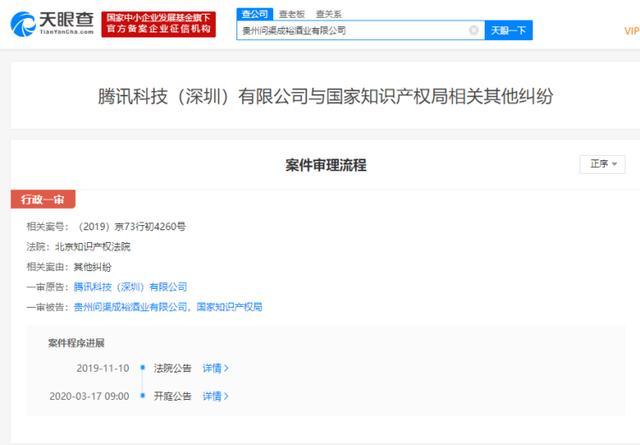Click the 2020-03-17 09:00 timeline dot
Viewport: 640px width, 445px height.
[143, 396]
